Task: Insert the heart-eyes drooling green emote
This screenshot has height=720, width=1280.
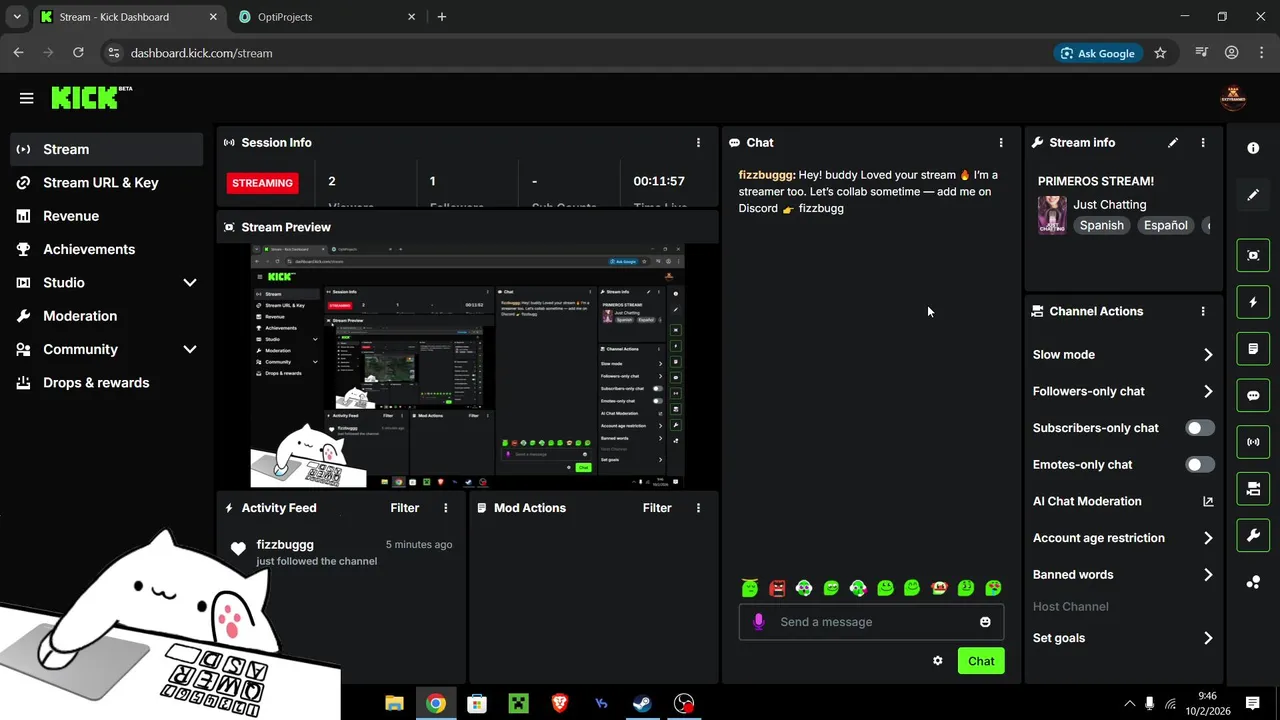Action: [993, 588]
